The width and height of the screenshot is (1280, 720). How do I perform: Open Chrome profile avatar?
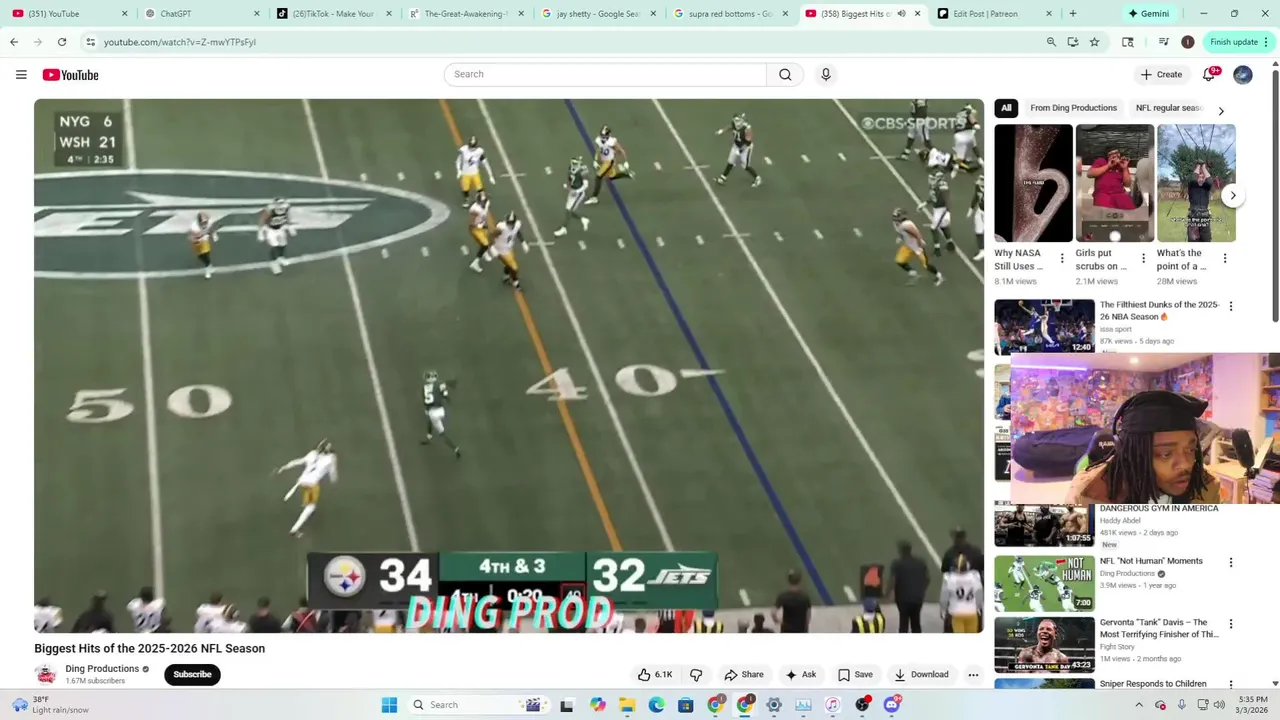coord(1187,42)
